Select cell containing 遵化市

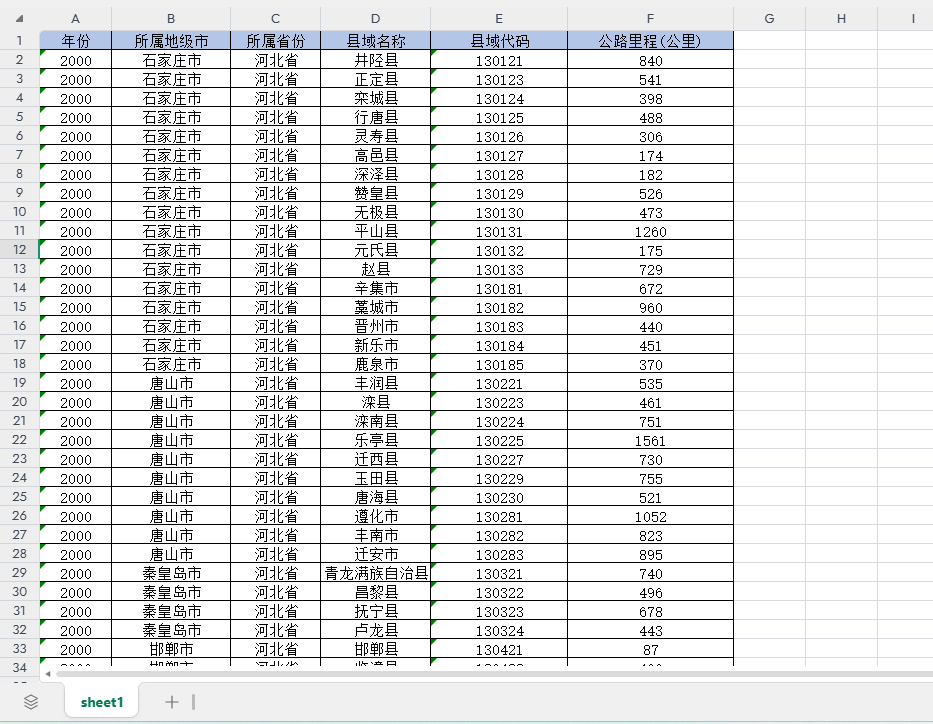click(x=375, y=516)
